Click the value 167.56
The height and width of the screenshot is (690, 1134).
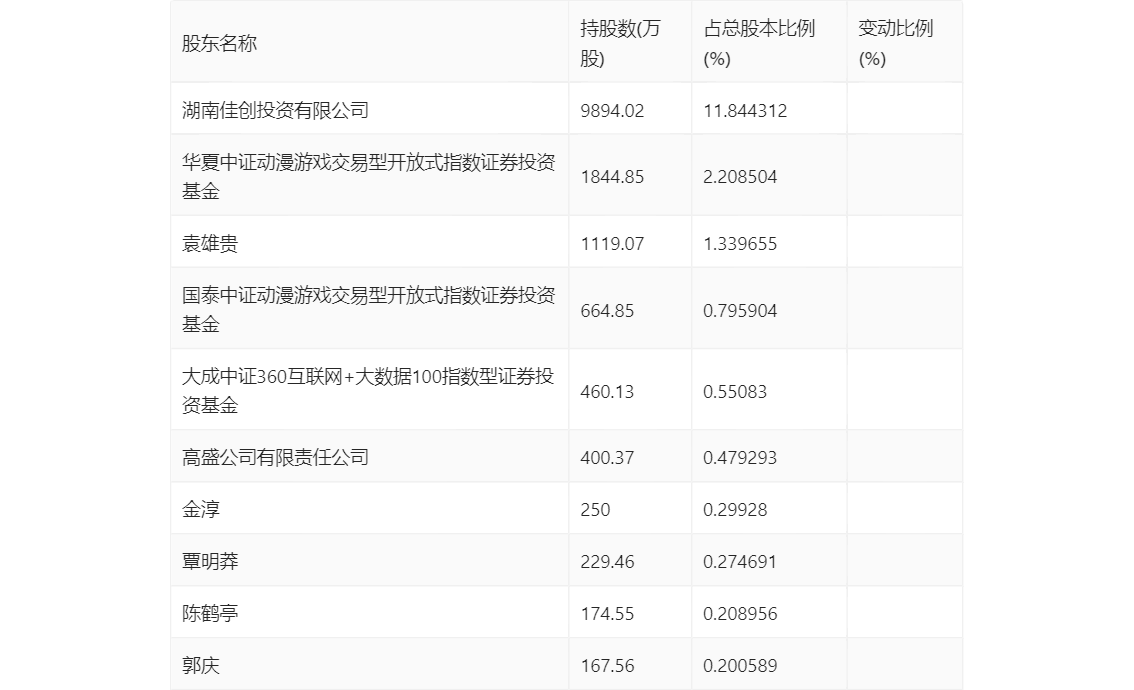pyautogui.click(x=607, y=666)
